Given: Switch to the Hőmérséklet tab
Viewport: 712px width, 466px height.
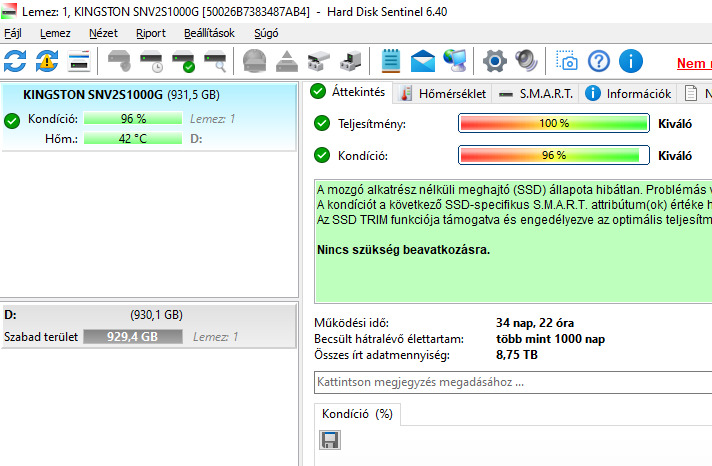Looking at the screenshot, I should tap(442, 94).
